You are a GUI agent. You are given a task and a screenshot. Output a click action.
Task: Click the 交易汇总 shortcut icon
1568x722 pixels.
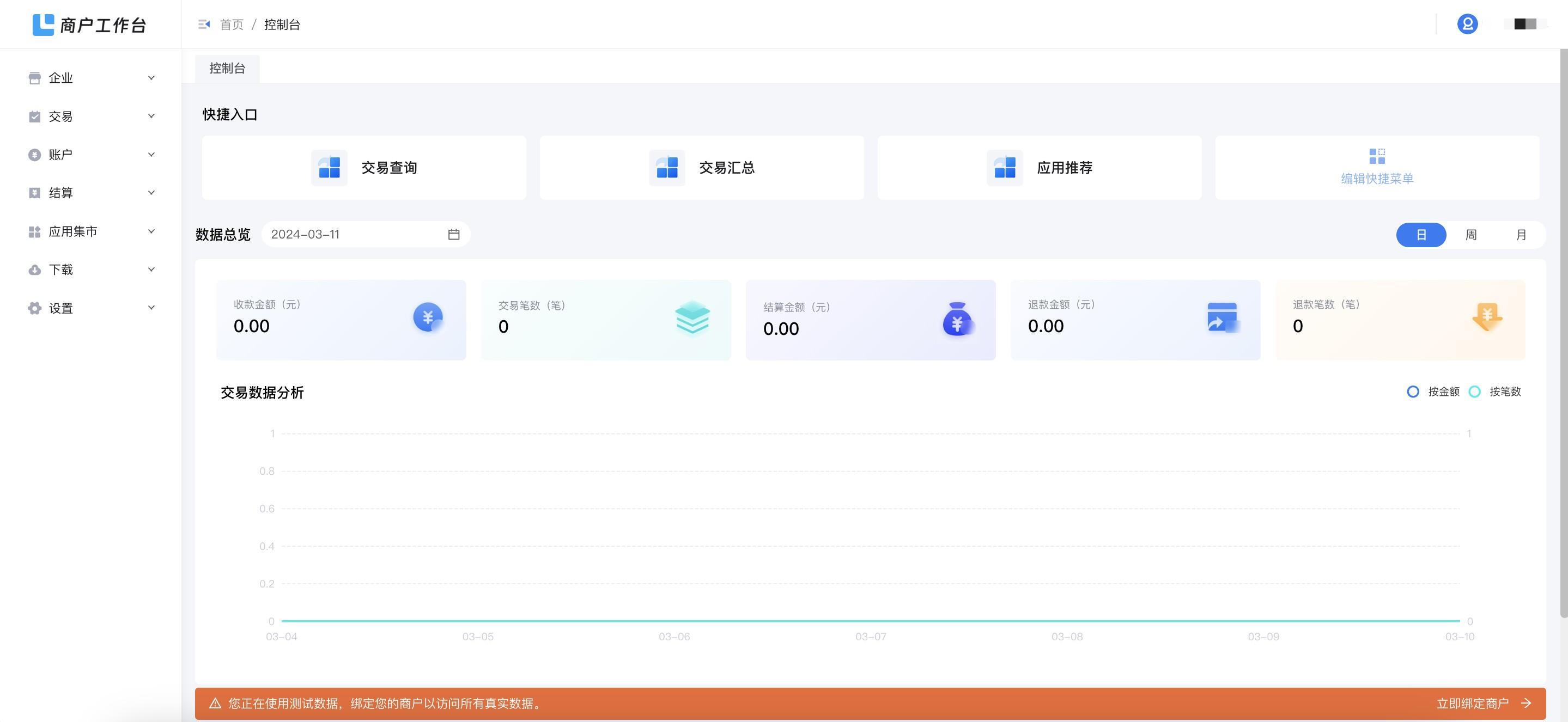(x=666, y=167)
